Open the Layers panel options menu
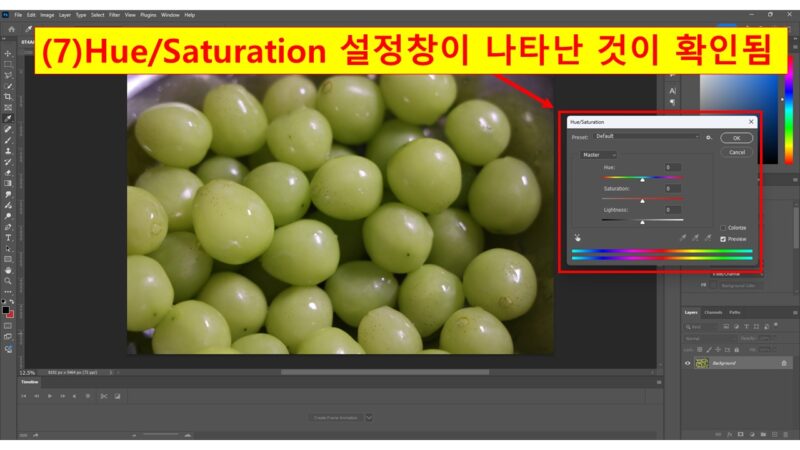 coord(795,312)
